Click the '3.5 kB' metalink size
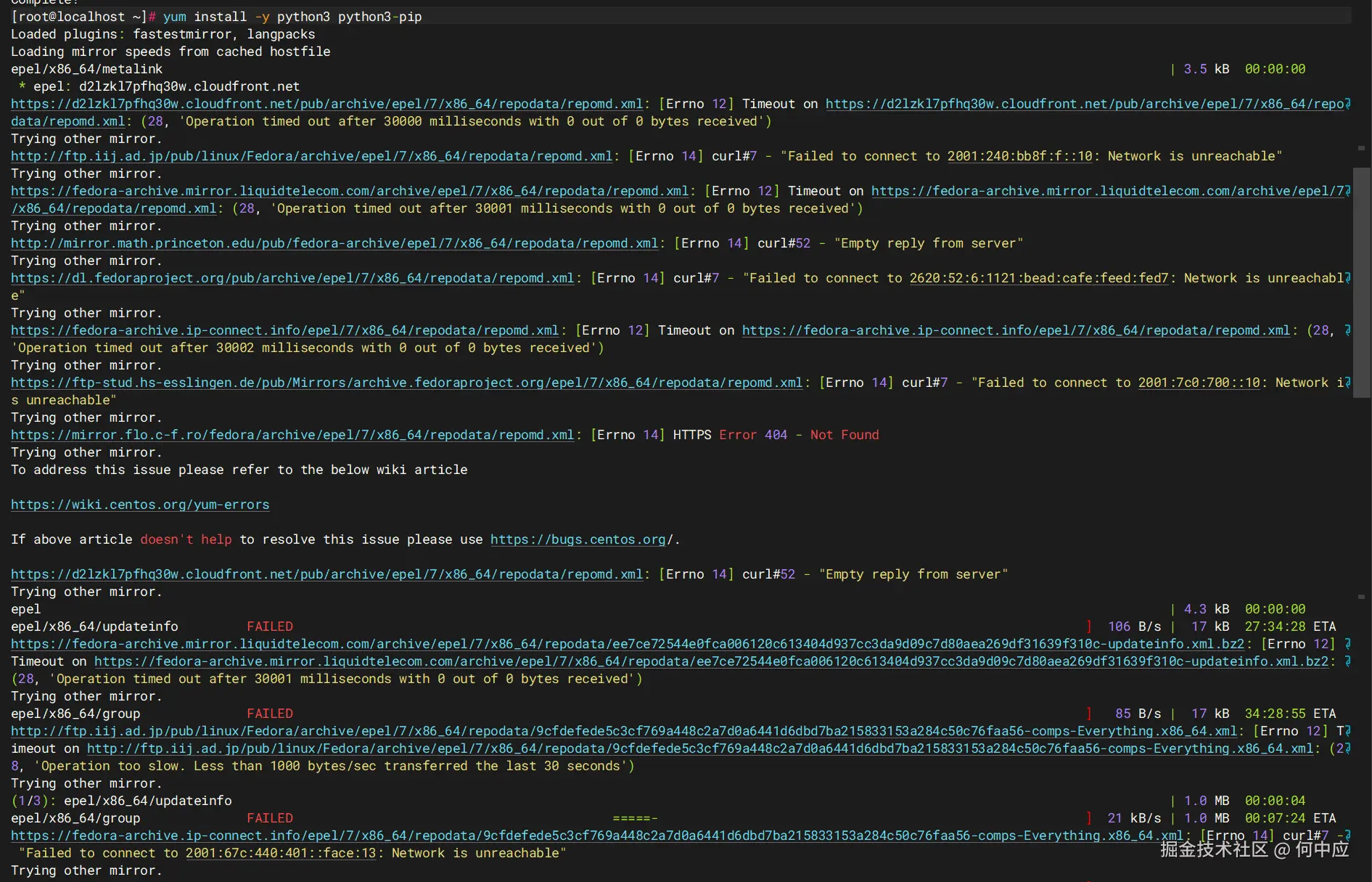Screen dimensions: 1372x882 point(1207,69)
